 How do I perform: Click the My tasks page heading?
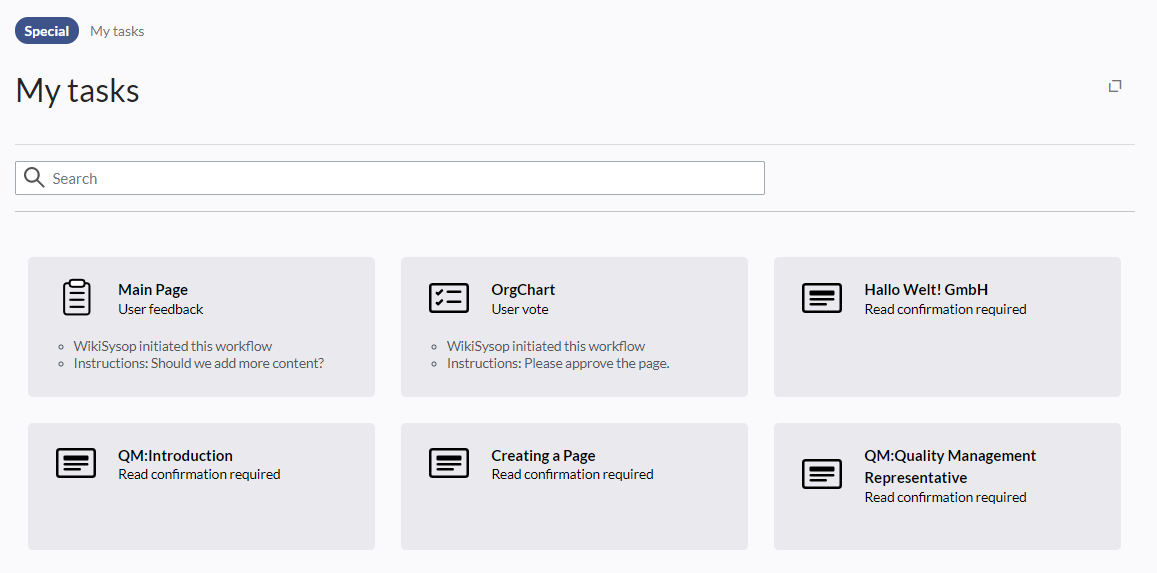click(77, 91)
